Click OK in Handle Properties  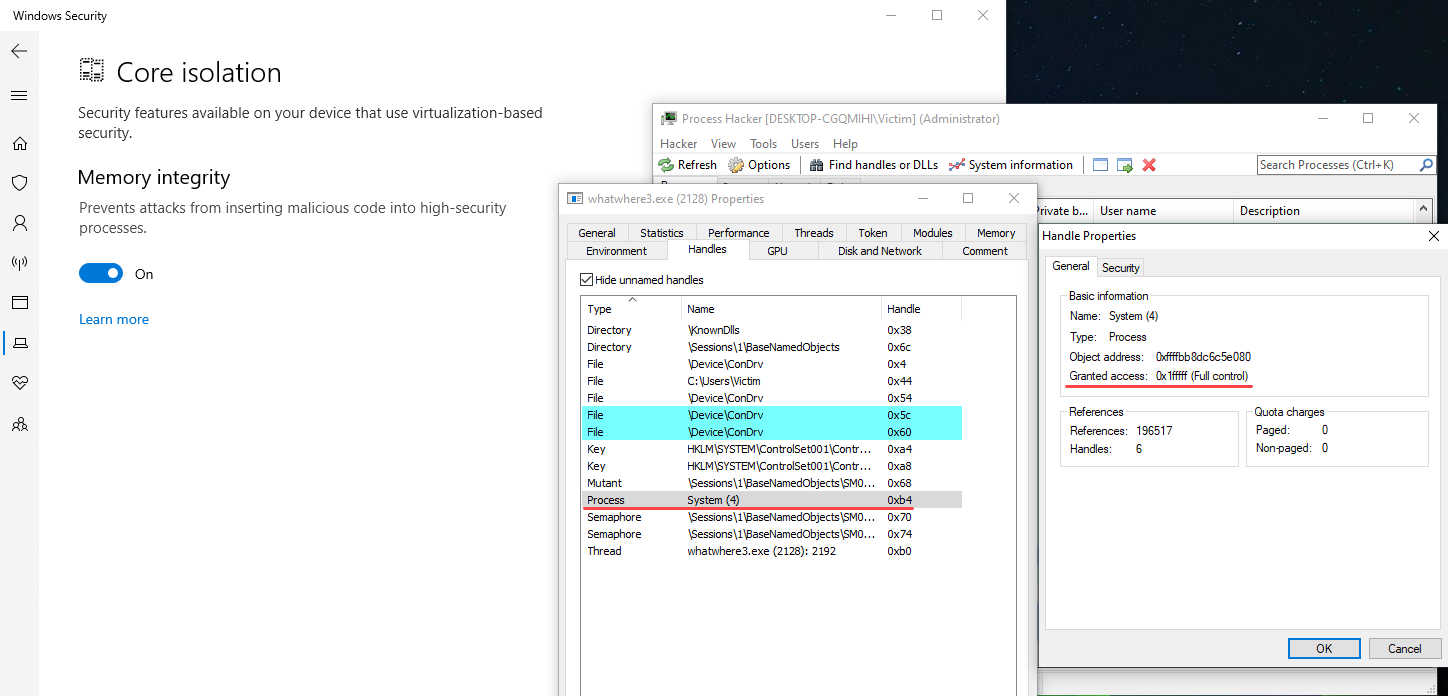(1324, 649)
